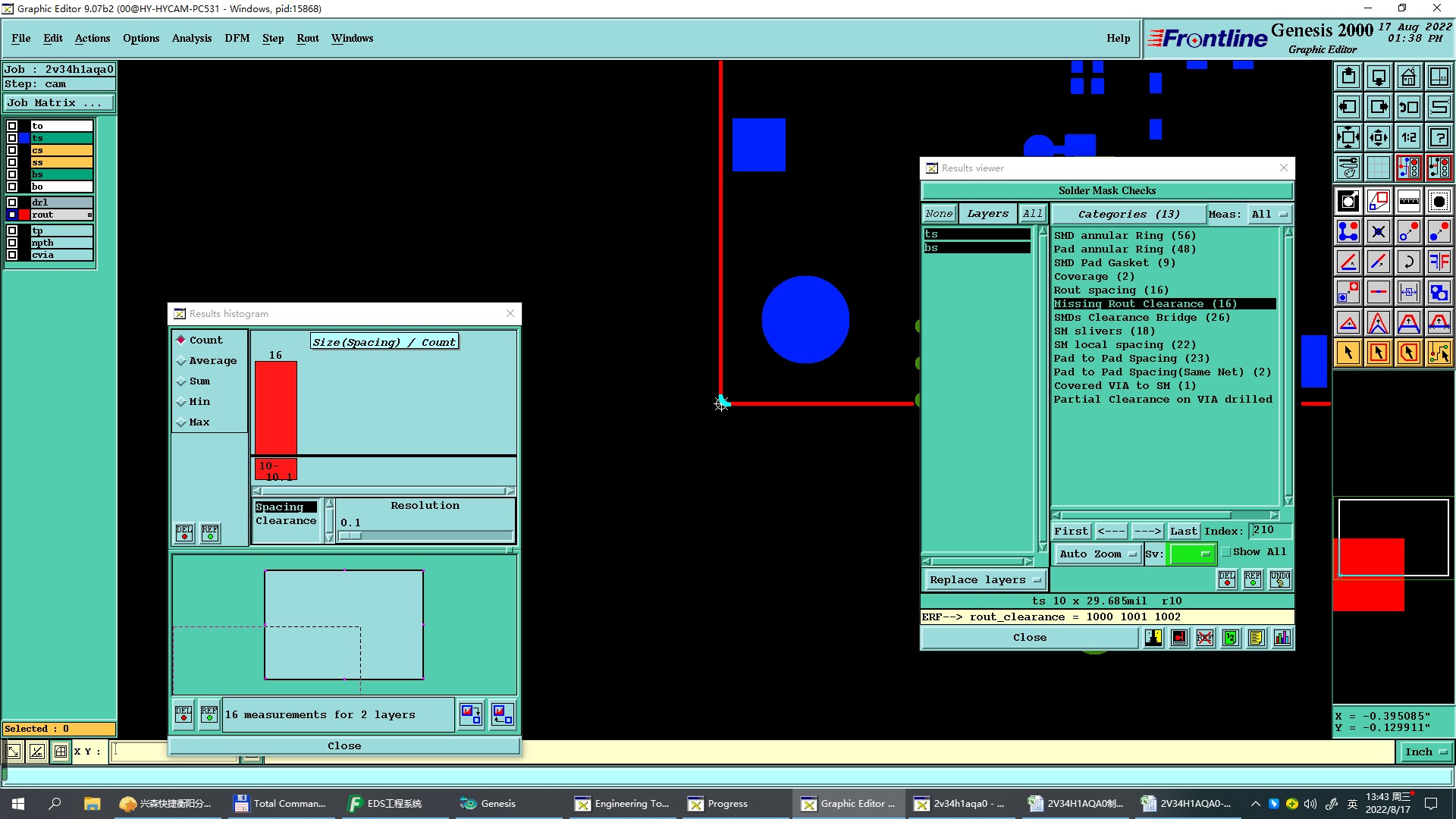The image size is (1456, 819).
Task: Open the DFM menu
Action: pyautogui.click(x=237, y=38)
